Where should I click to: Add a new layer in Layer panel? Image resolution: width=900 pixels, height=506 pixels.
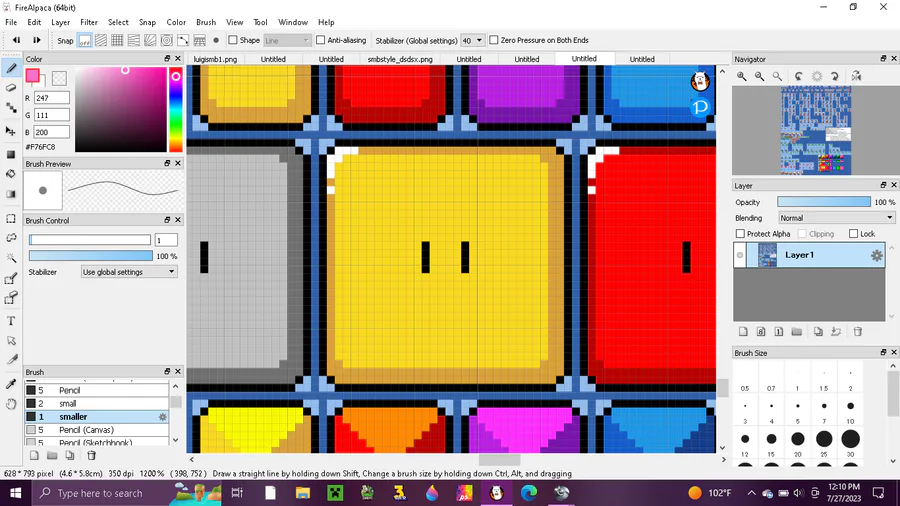743,332
